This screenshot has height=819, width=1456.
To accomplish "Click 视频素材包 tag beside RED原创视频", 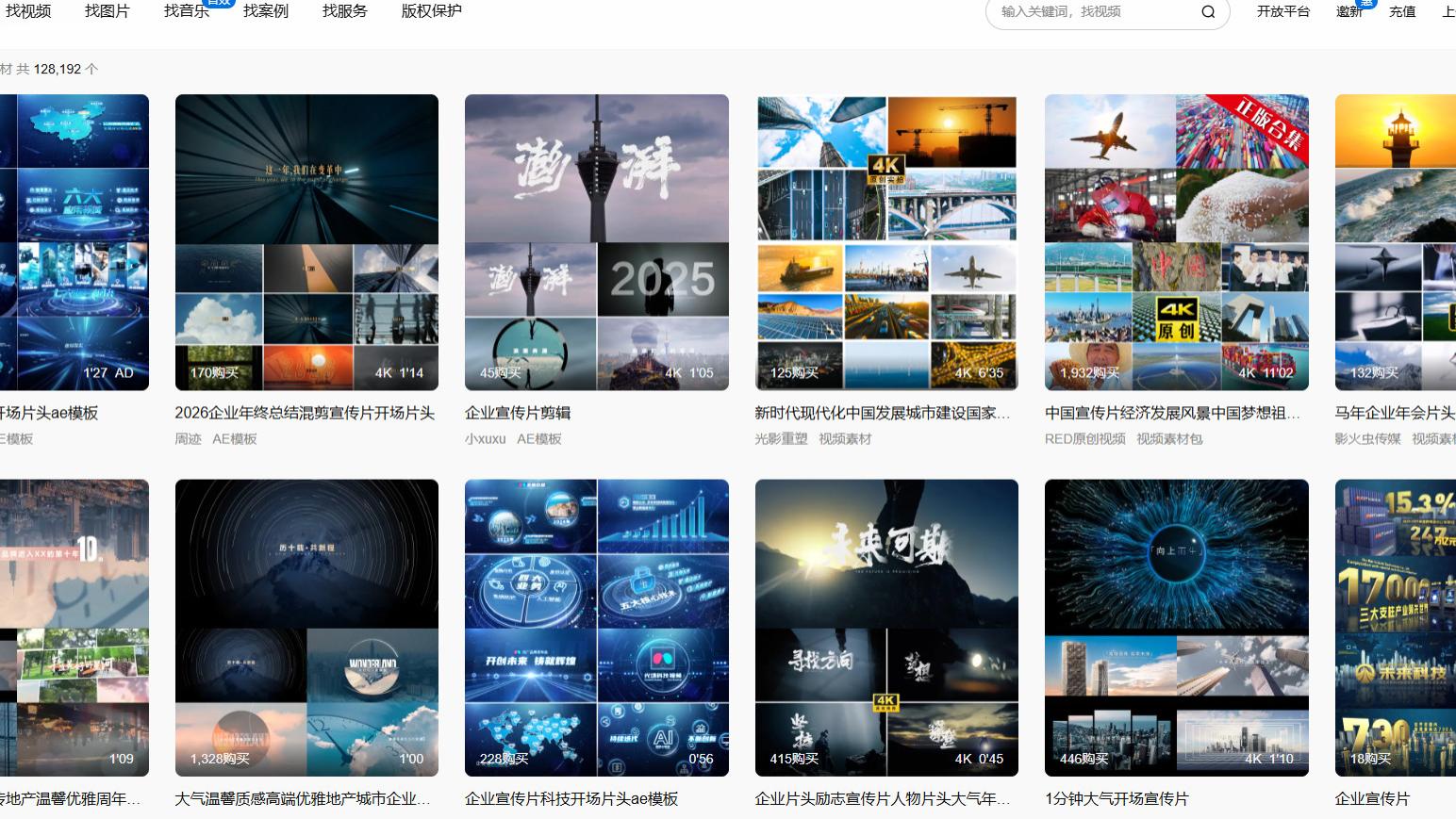I will click(1169, 438).
